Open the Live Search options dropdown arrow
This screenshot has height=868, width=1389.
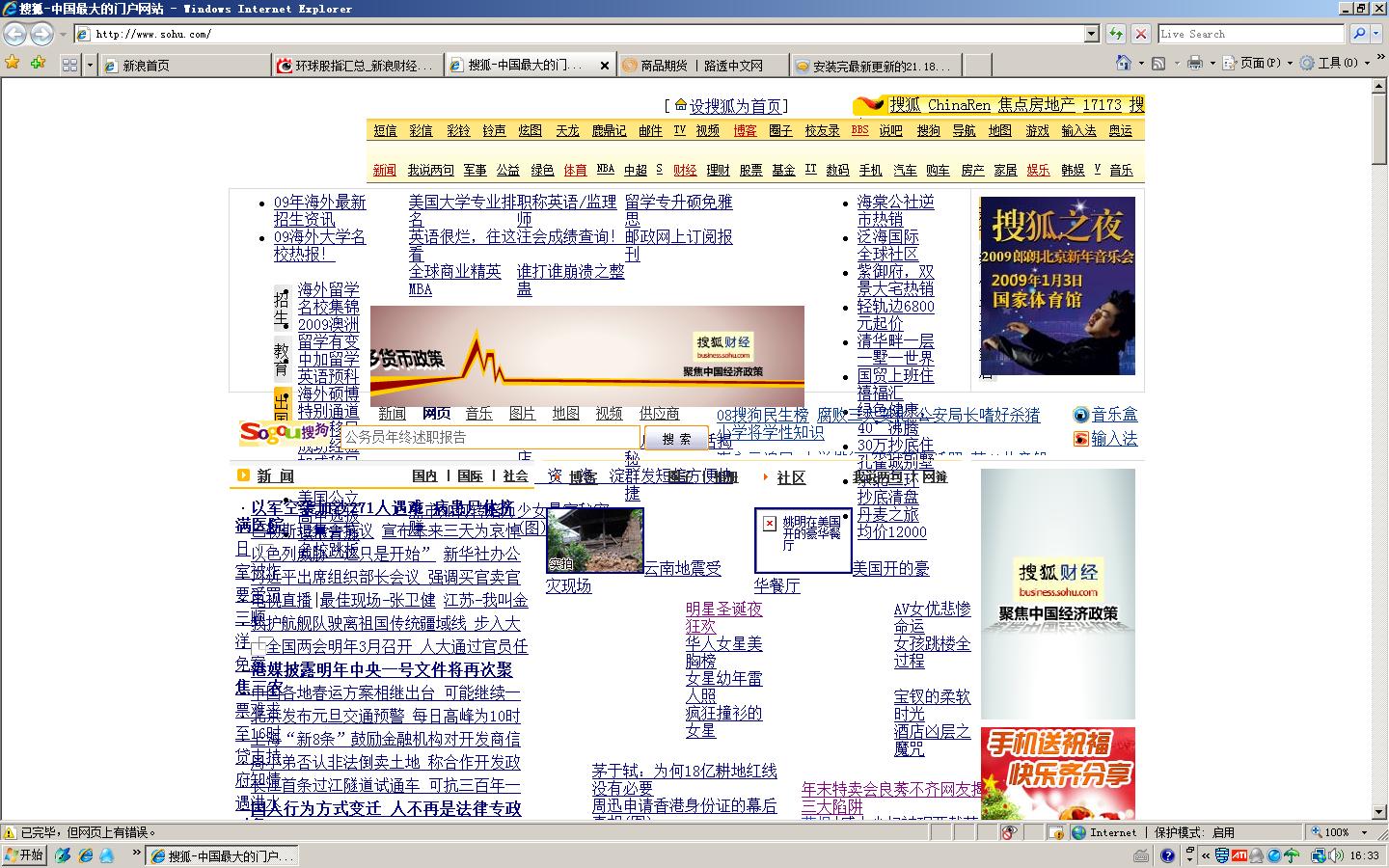tap(1376, 34)
